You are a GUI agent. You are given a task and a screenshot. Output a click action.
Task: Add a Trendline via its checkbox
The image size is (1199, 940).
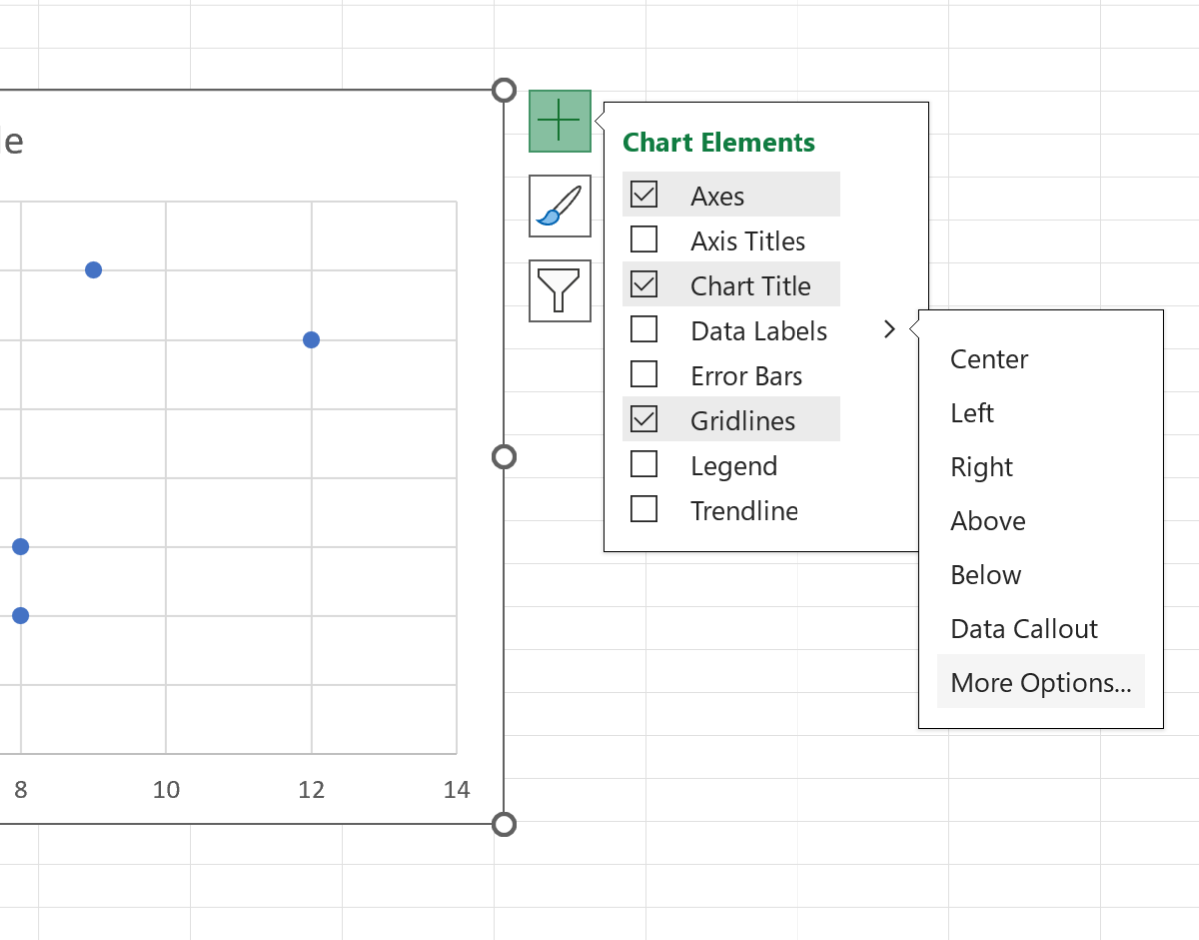pos(644,510)
